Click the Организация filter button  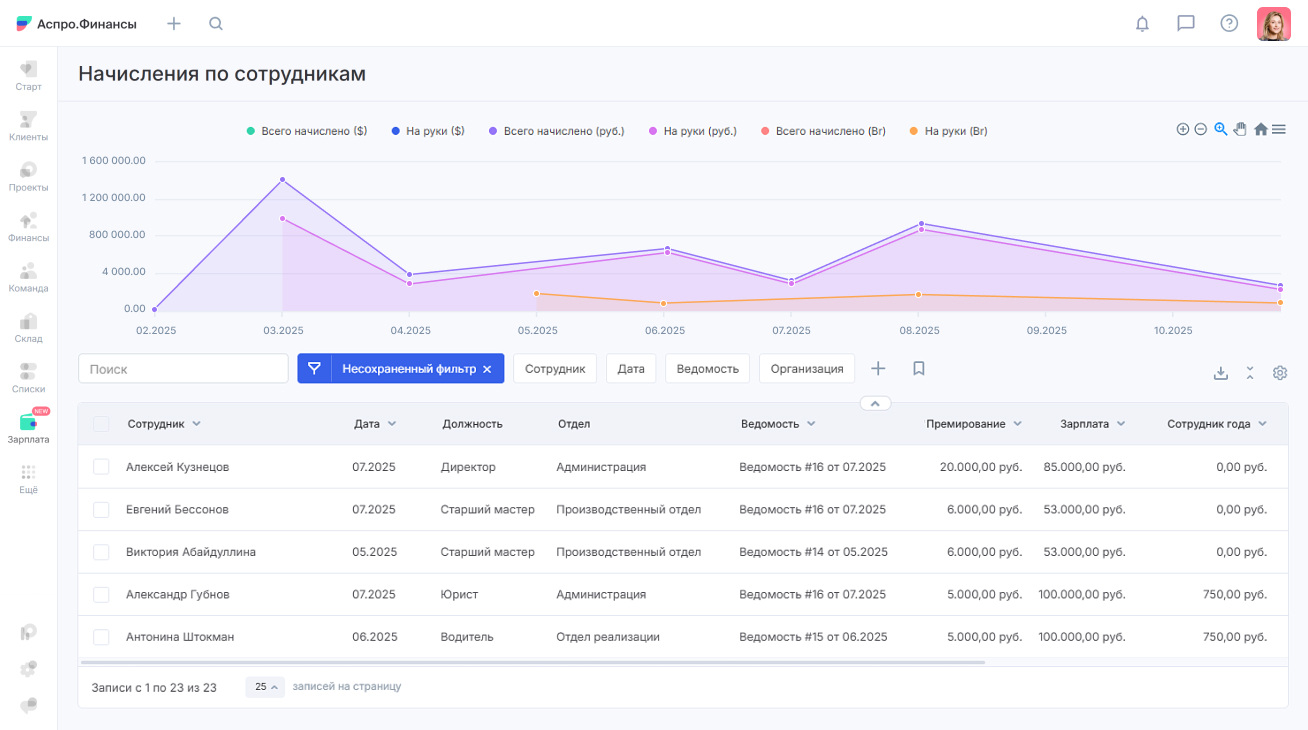[x=807, y=369]
